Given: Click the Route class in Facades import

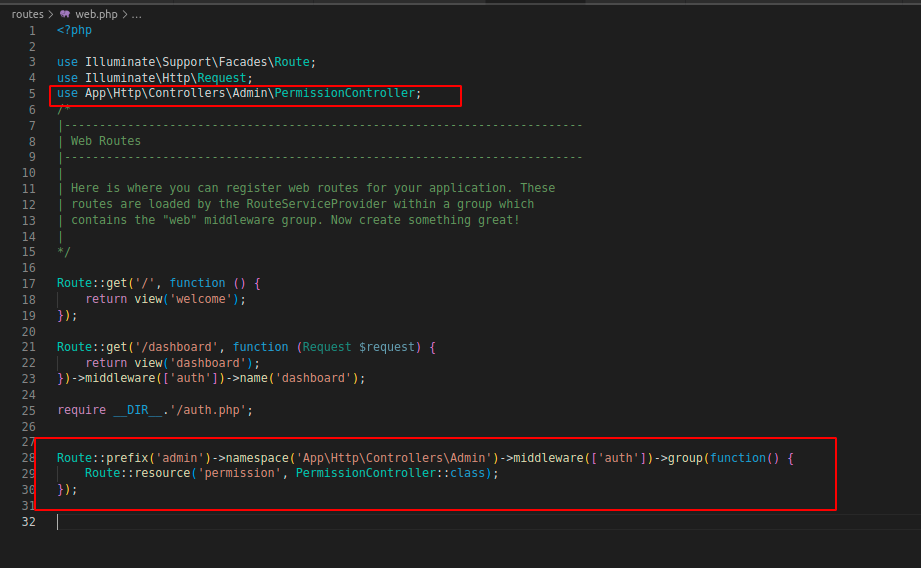Looking at the screenshot, I should click(x=292, y=62).
